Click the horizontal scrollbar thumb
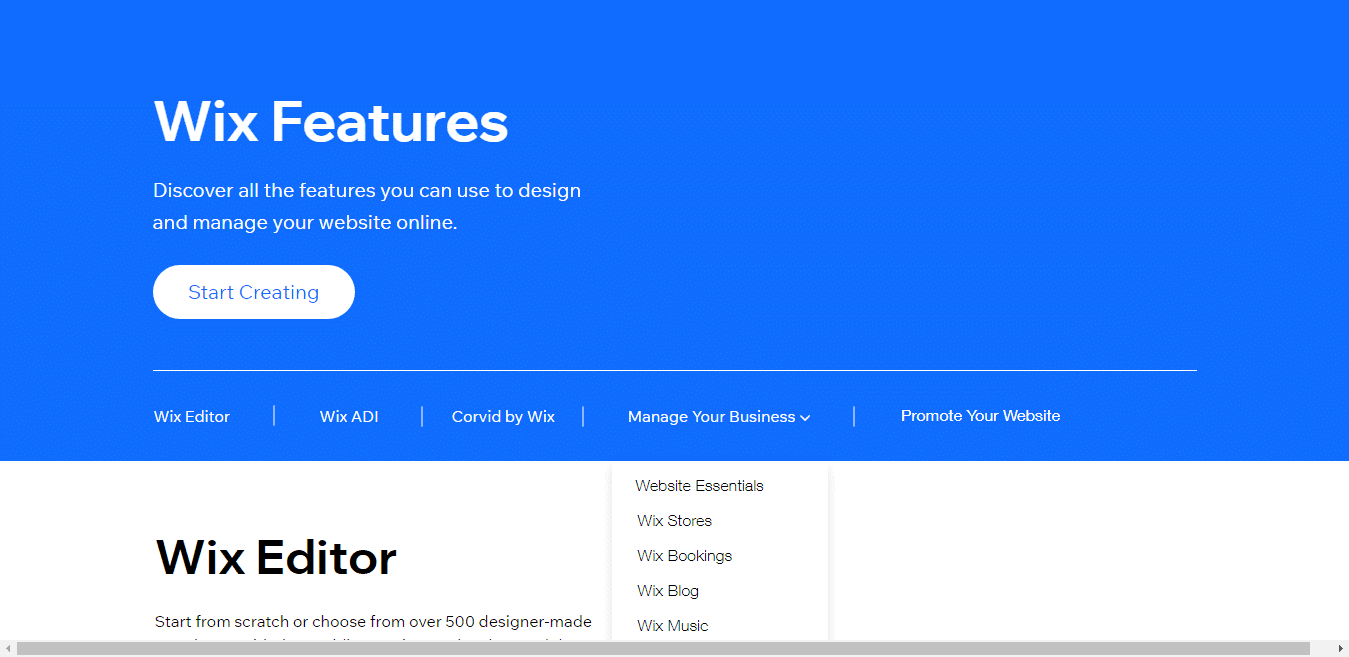The image size is (1349, 657). point(663,649)
